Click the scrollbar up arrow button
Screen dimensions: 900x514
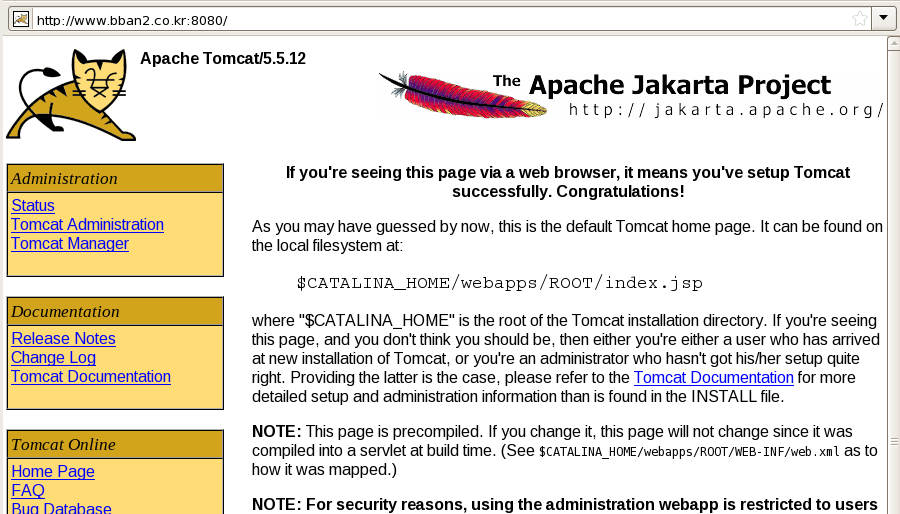point(894,43)
